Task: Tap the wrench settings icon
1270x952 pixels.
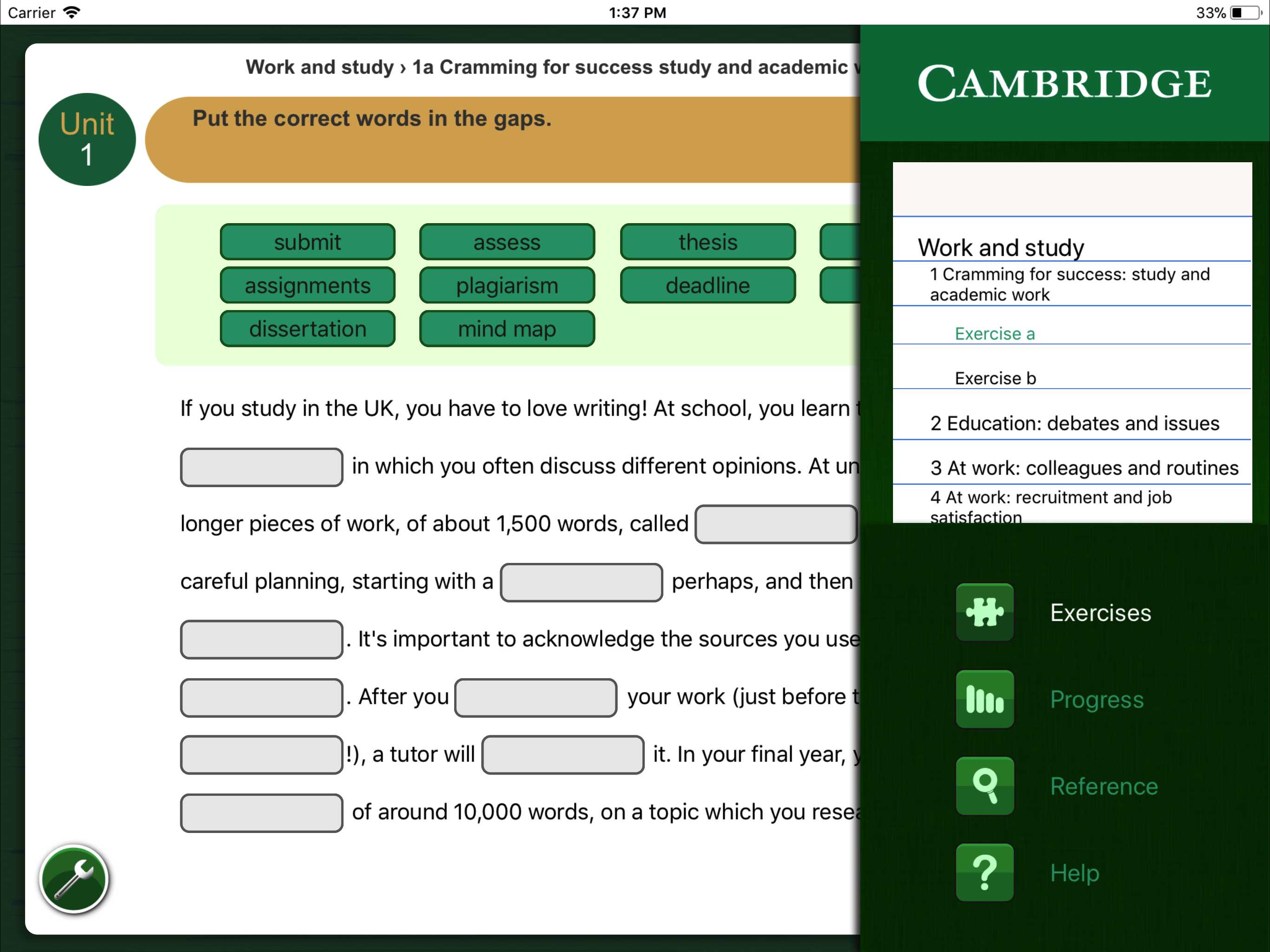Action: click(x=73, y=879)
